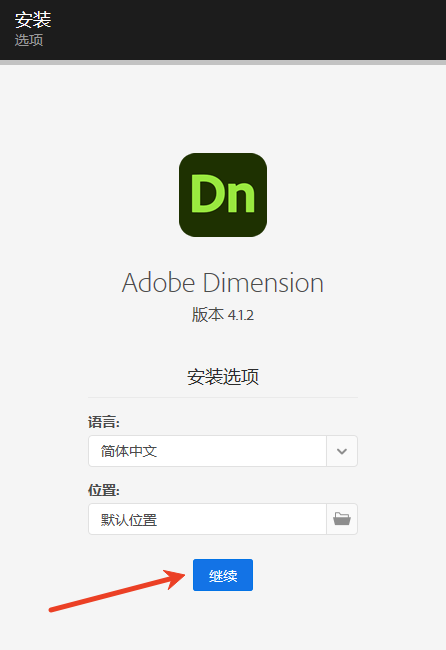Viewport: 446px width, 650px height.
Task: Click the folder browse icon for 位置
Action: [x=342, y=519]
